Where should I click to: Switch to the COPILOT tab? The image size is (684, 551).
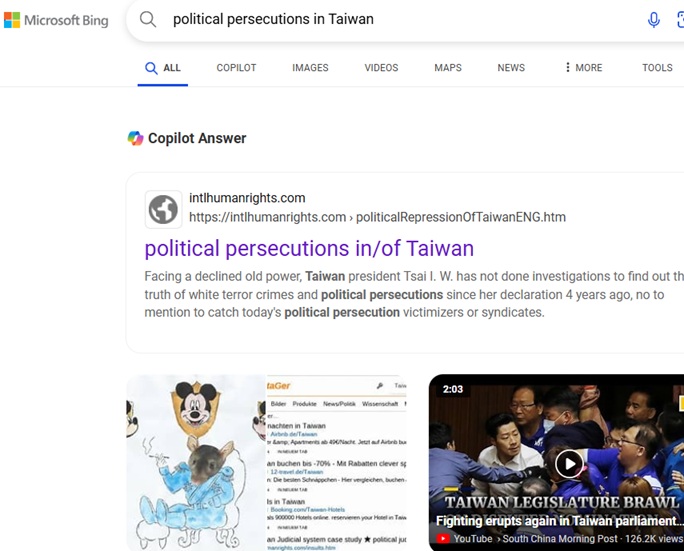click(236, 68)
